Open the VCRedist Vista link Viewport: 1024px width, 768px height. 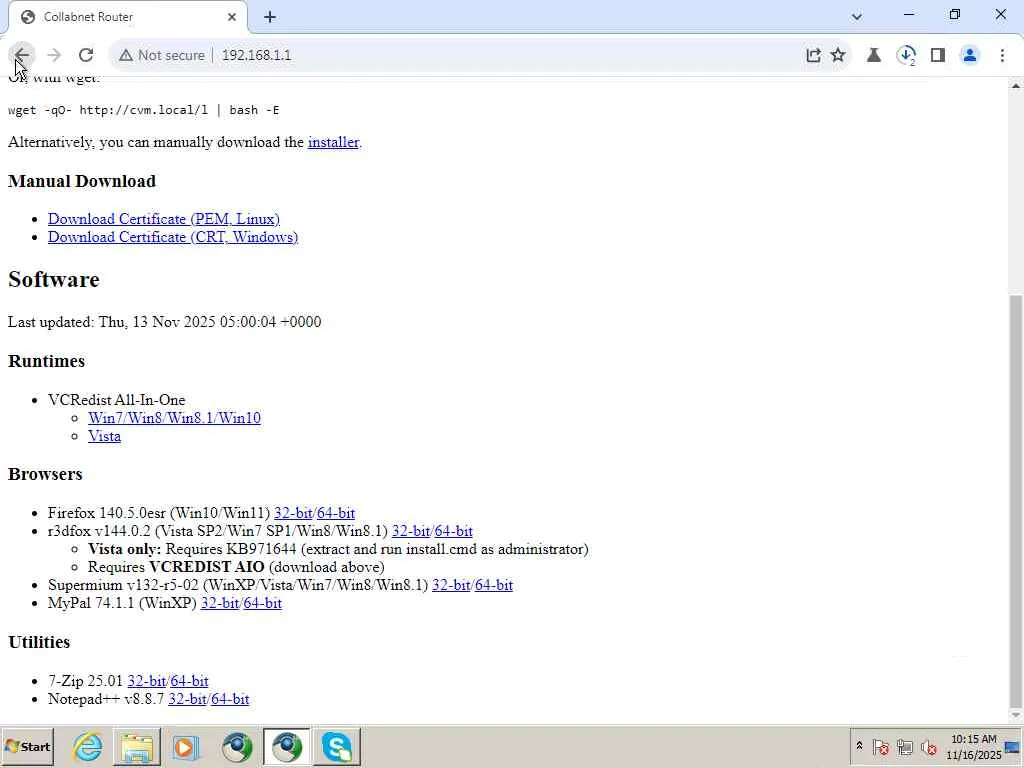[x=104, y=436]
